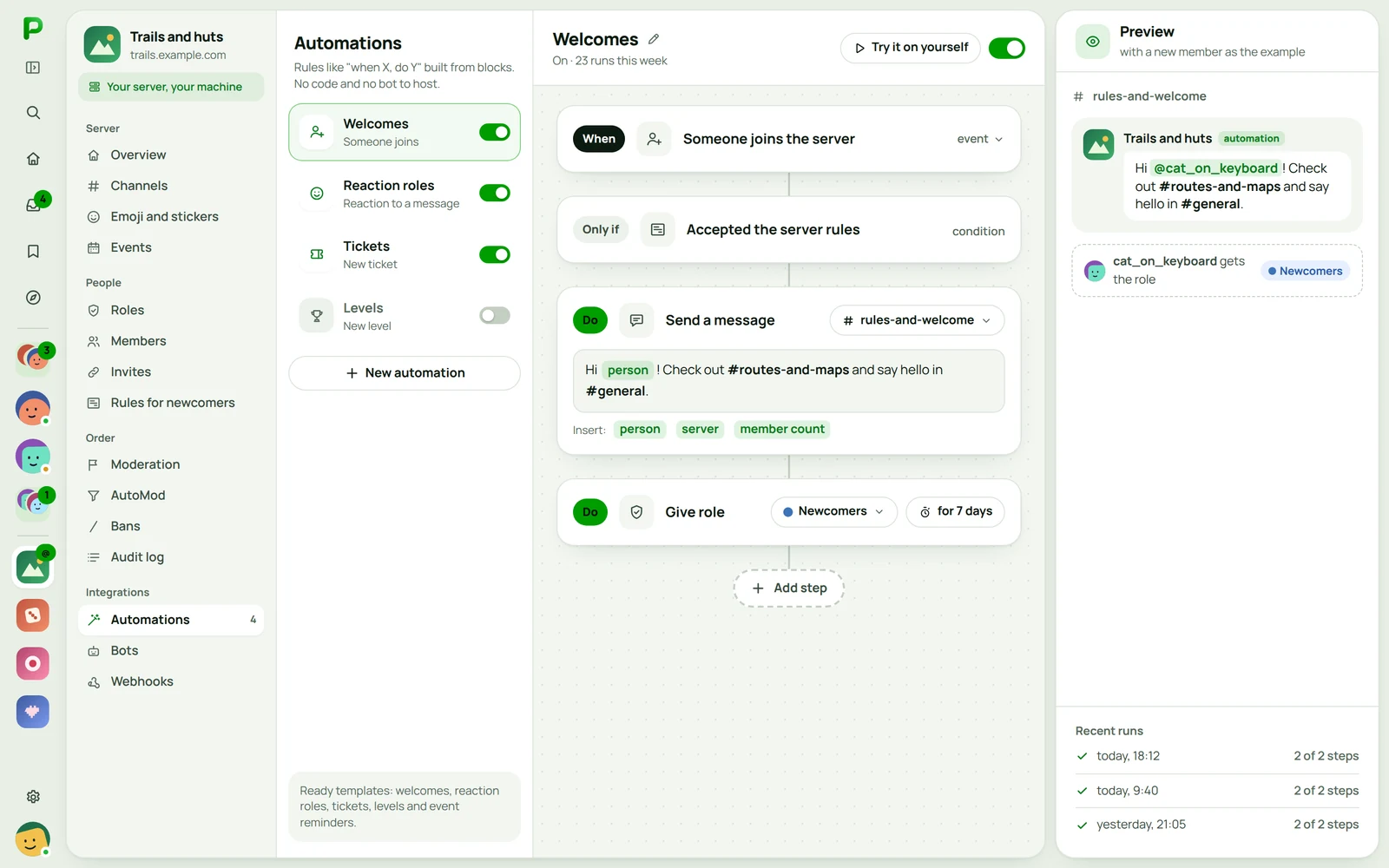Open the blue heart server icon
Screen dimensions: 1389x868
pyautogui.click(x=33, y=712)
